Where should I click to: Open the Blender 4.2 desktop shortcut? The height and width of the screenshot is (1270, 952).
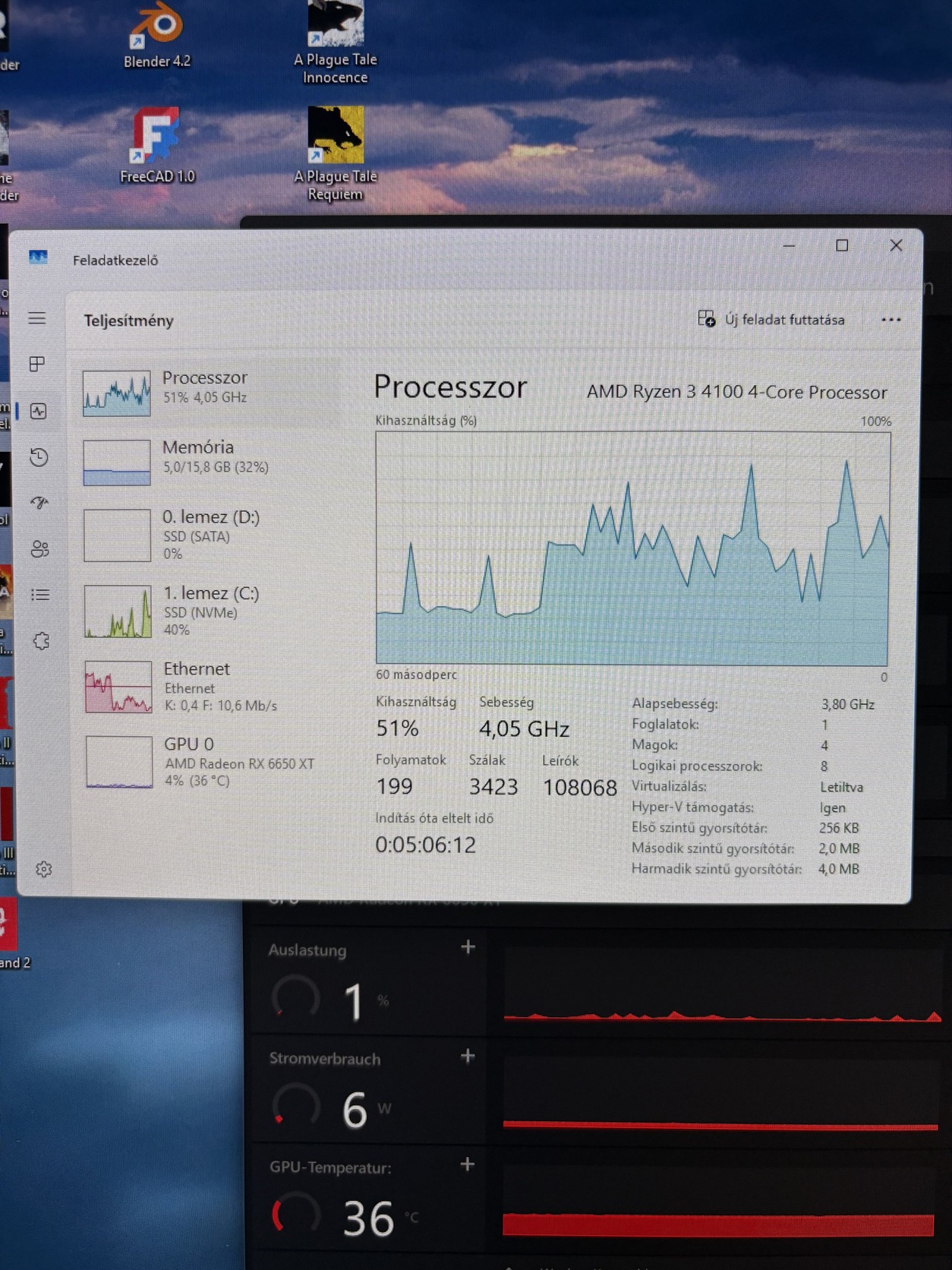coord(157,36)
